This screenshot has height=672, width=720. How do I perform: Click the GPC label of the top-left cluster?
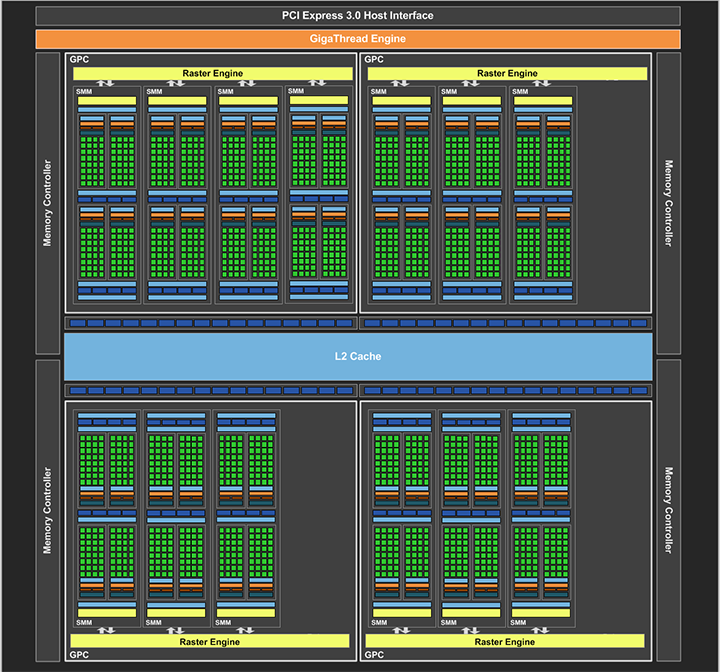[x=79, y=60]
